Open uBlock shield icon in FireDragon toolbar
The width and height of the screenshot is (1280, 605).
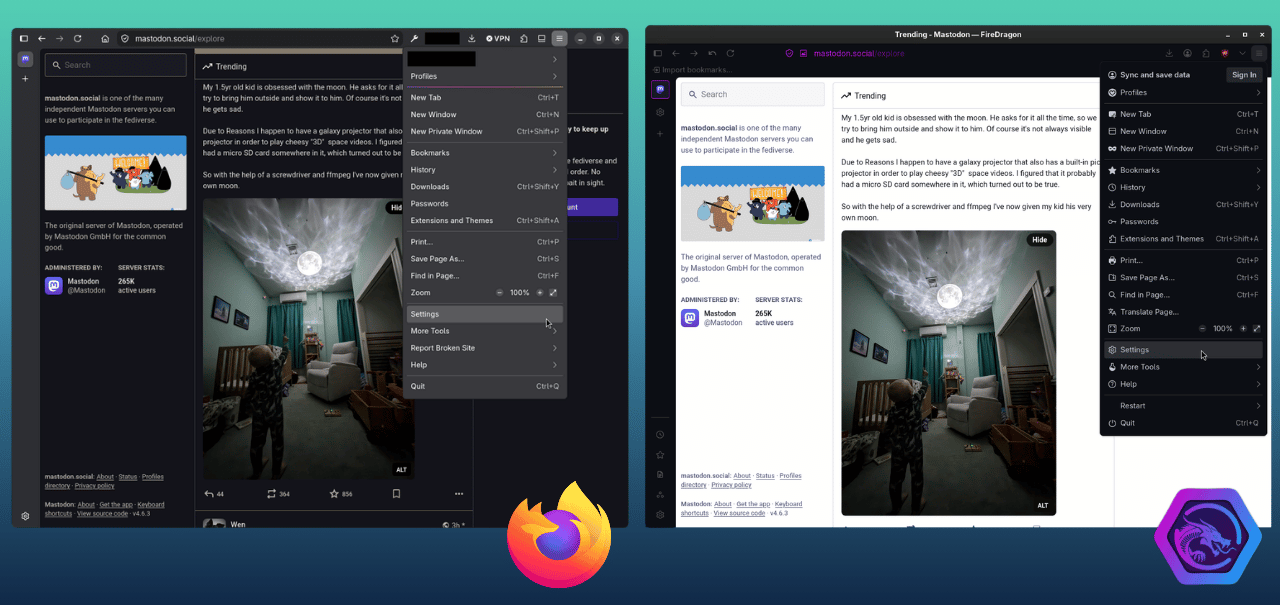tap(1225, 53)
